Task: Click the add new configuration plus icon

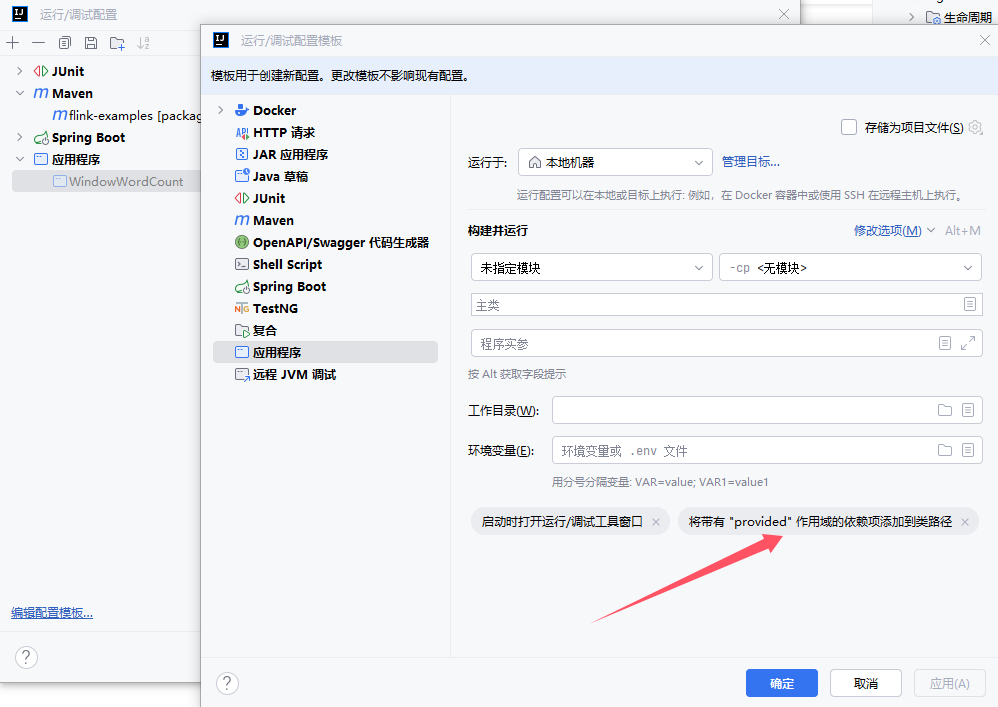Action: point(12,43)
